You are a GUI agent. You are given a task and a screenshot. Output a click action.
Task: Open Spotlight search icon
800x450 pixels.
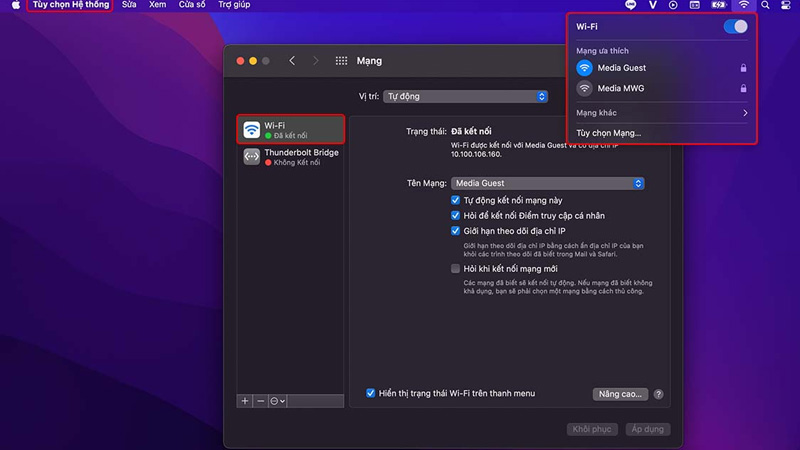[x=765, y=5]
